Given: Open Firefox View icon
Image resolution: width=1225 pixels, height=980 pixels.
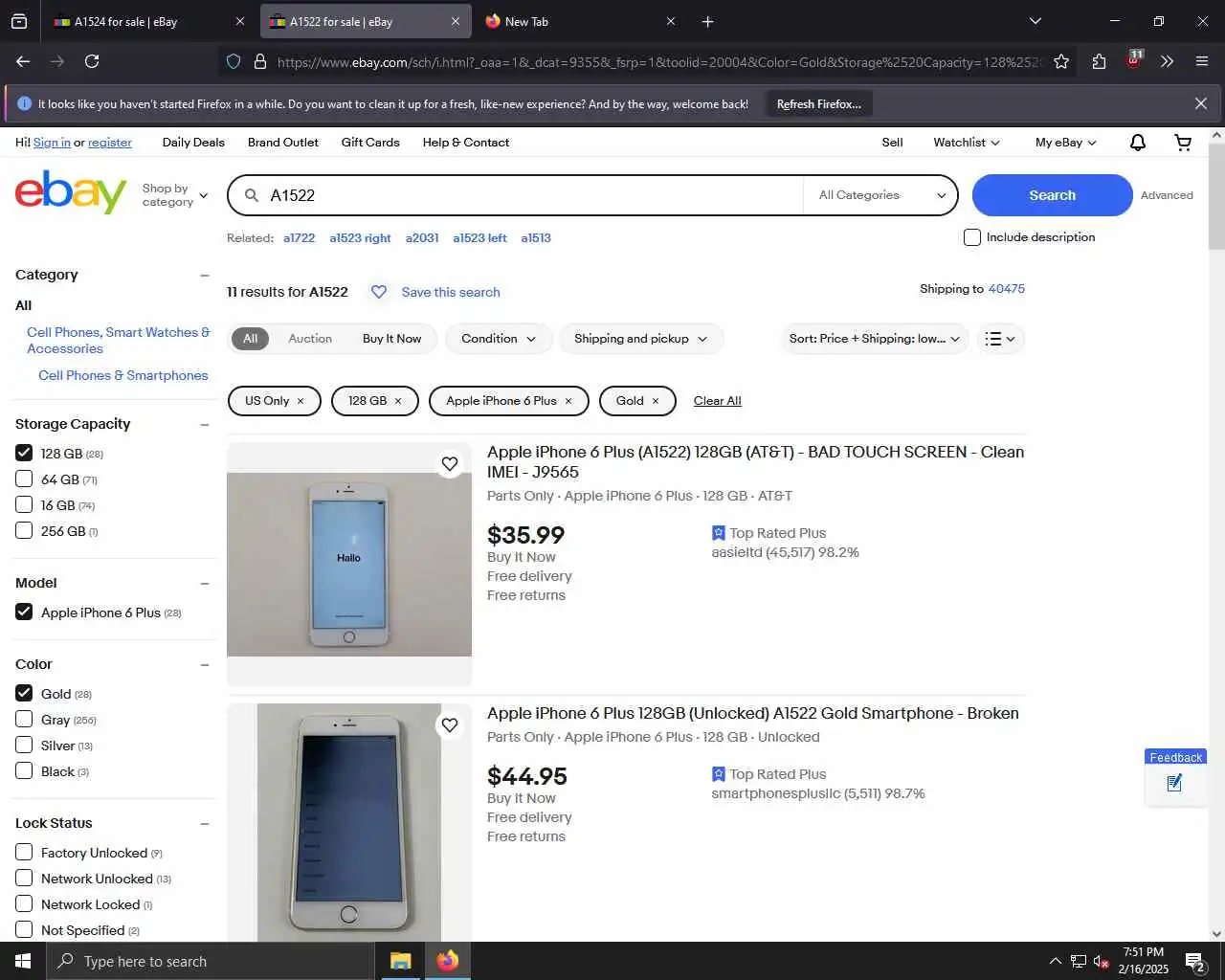Looking at the screenshot, I should (x=19, y=21).
